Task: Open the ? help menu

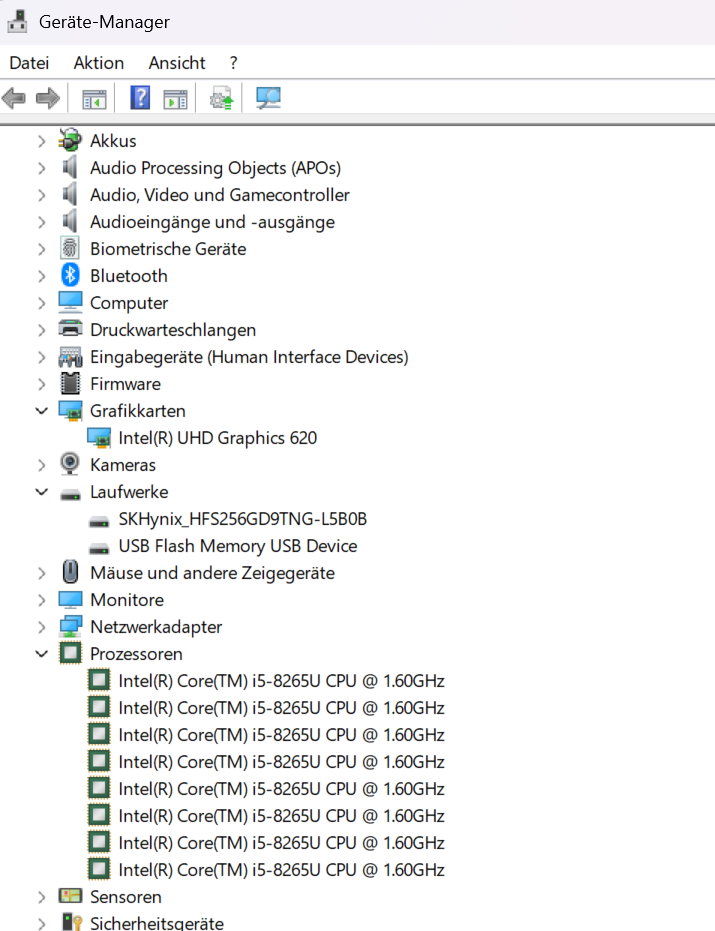Action: pyautogui.click(x=233, y=63)
